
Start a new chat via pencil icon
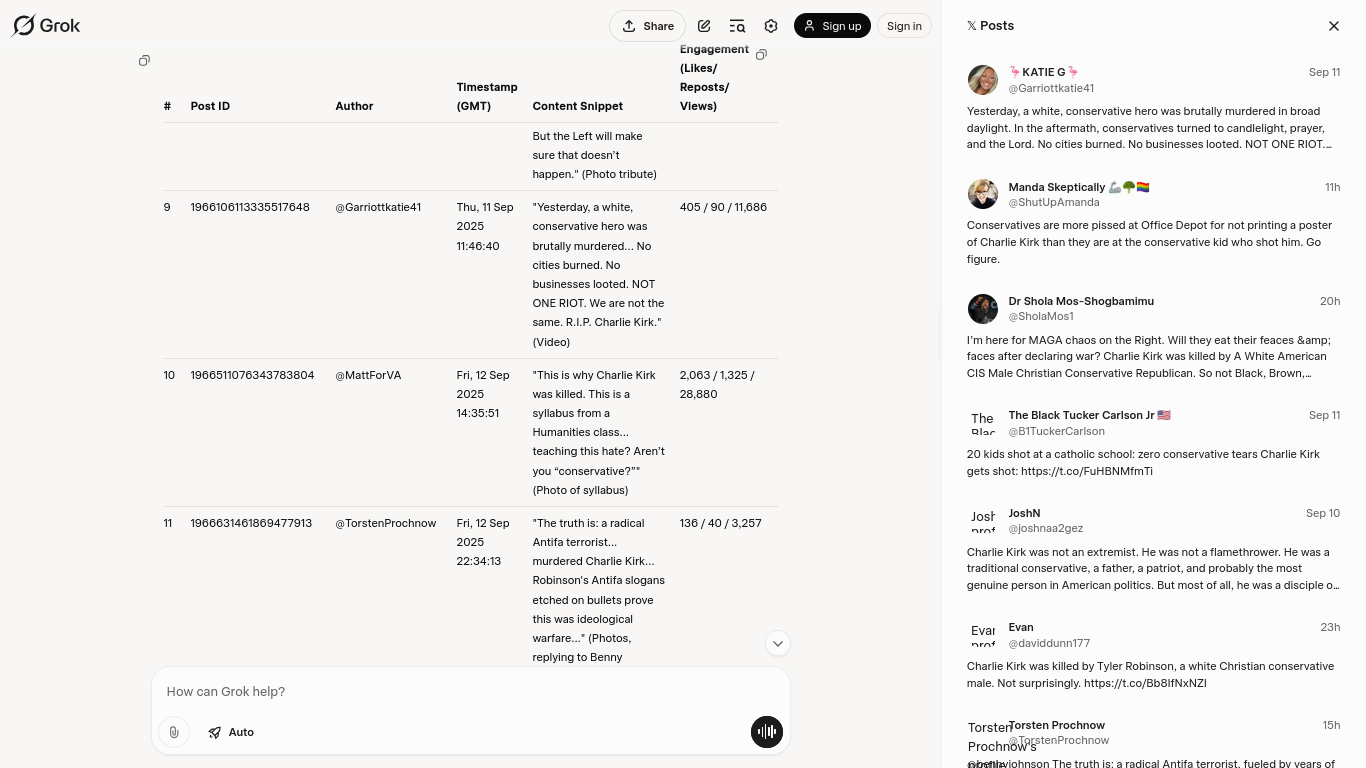click(x=704, y=26)
